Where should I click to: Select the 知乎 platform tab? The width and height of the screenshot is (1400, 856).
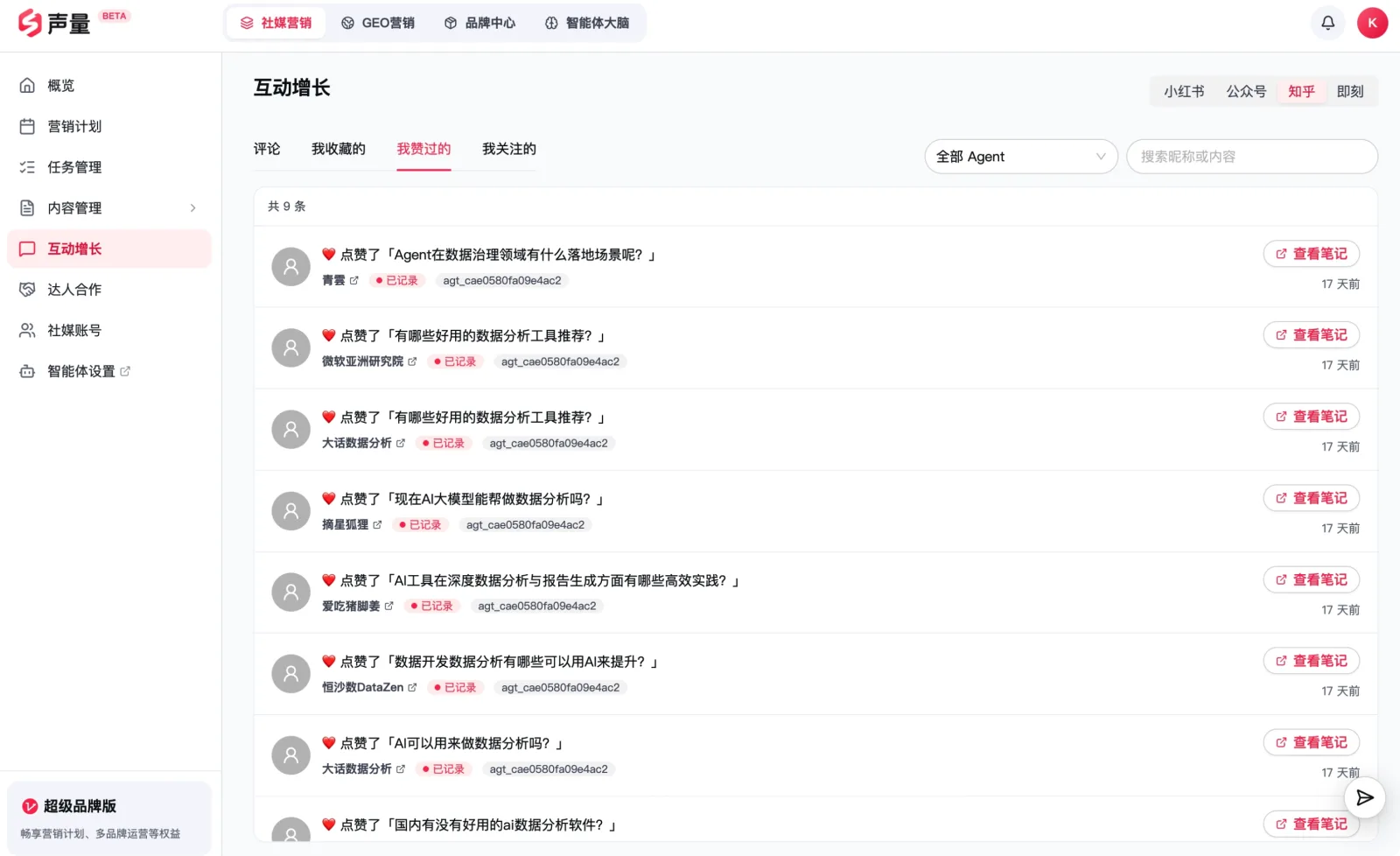click(x=1301, y=91)
